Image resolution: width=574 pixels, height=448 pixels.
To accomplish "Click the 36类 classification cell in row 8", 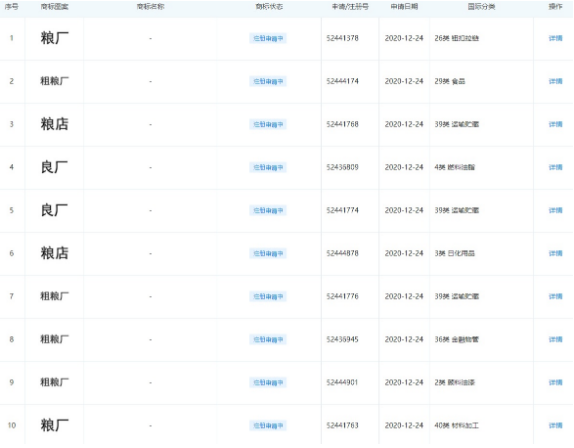I will [456, 339].
